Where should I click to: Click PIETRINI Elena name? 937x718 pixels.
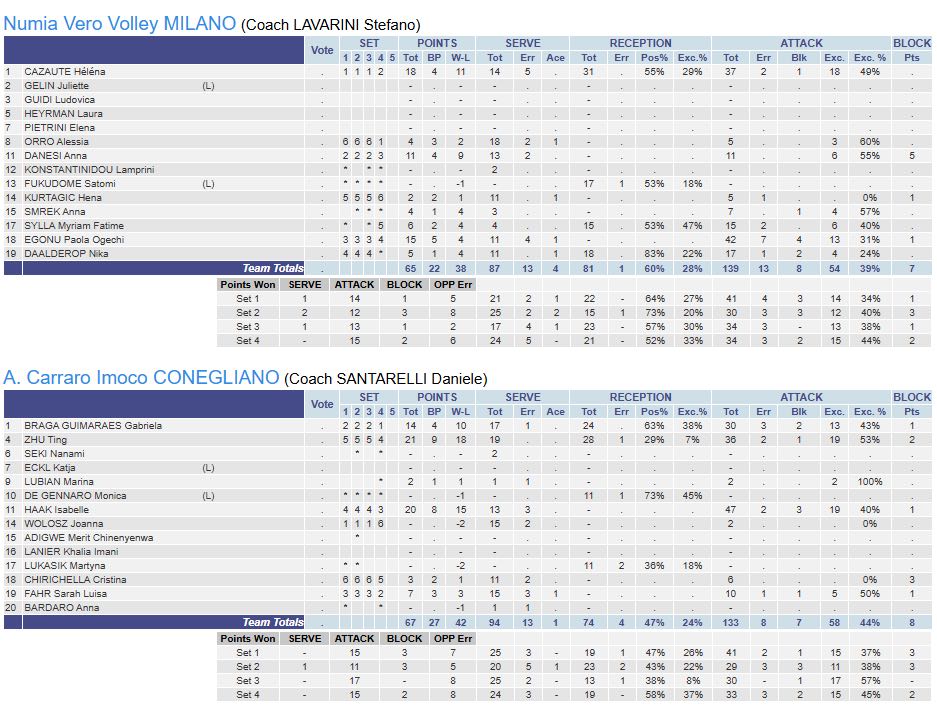click(x=59, y=128)
